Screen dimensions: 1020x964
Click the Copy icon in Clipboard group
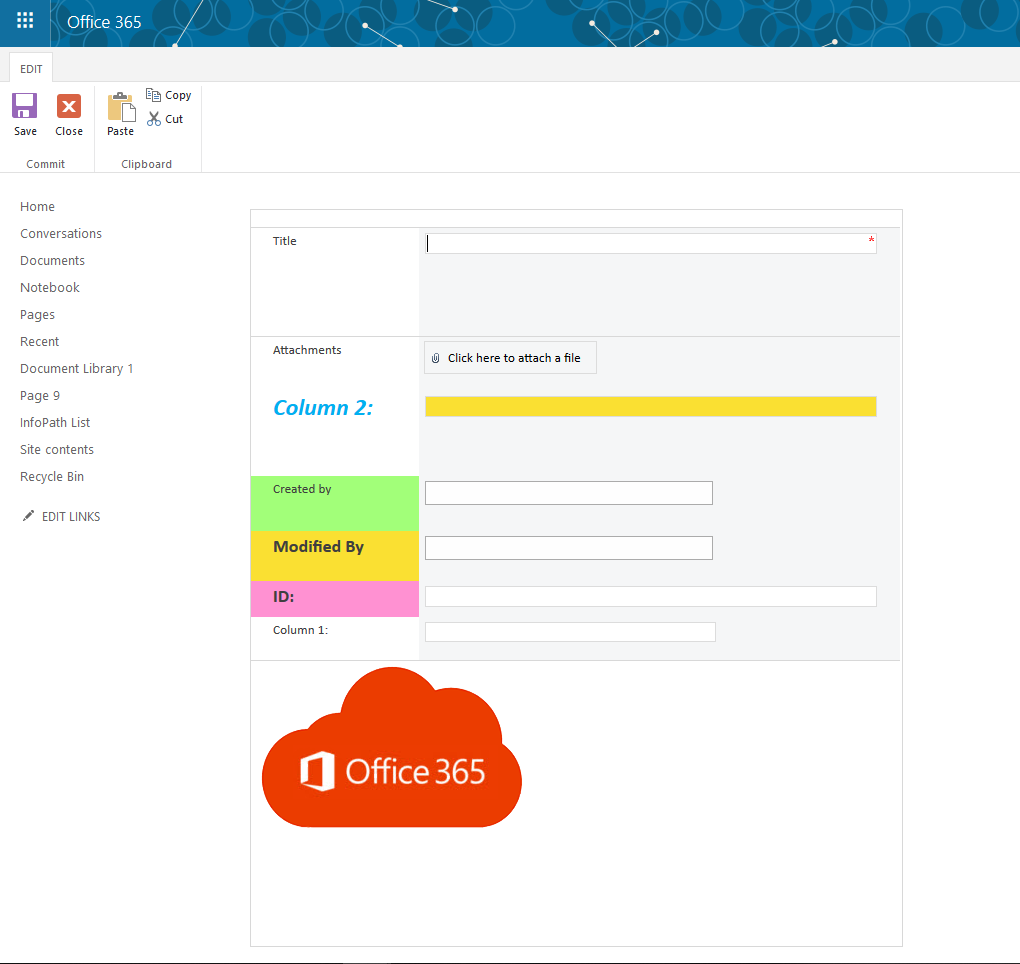(x=153, y=95)
